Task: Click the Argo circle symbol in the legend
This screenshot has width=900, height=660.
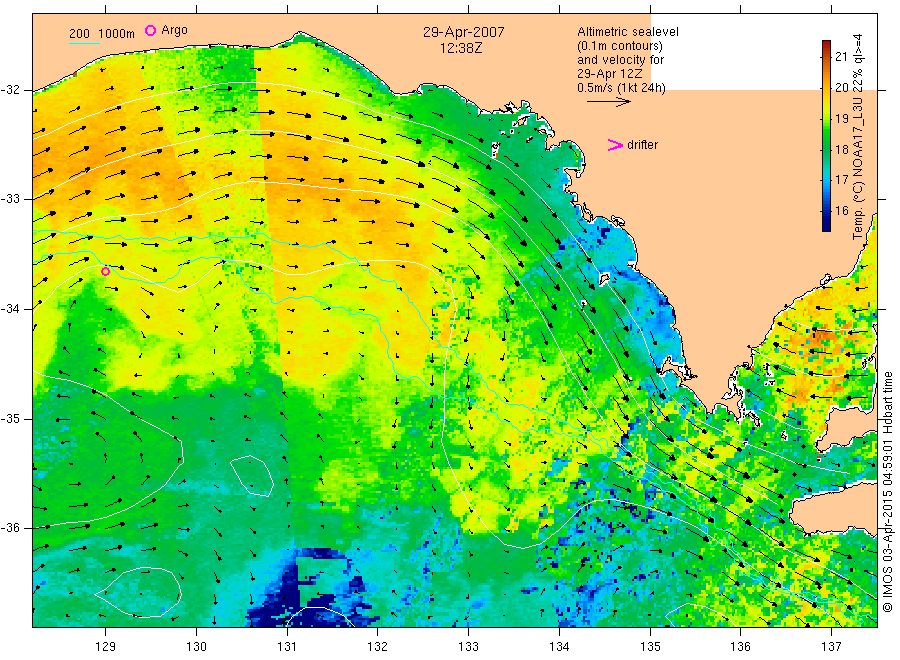Action: pos(150,30)
